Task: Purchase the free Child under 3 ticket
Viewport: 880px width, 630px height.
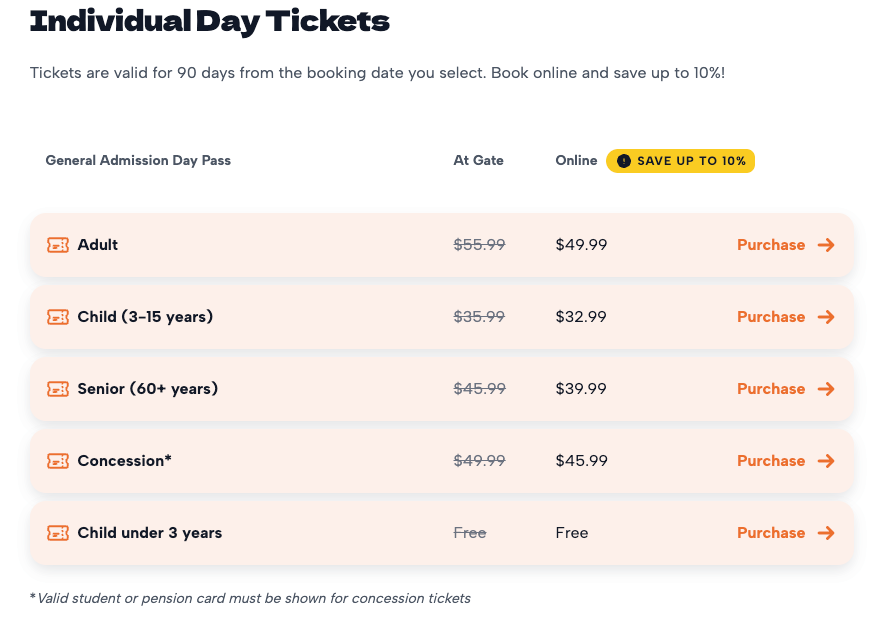Action: (771, 533)
